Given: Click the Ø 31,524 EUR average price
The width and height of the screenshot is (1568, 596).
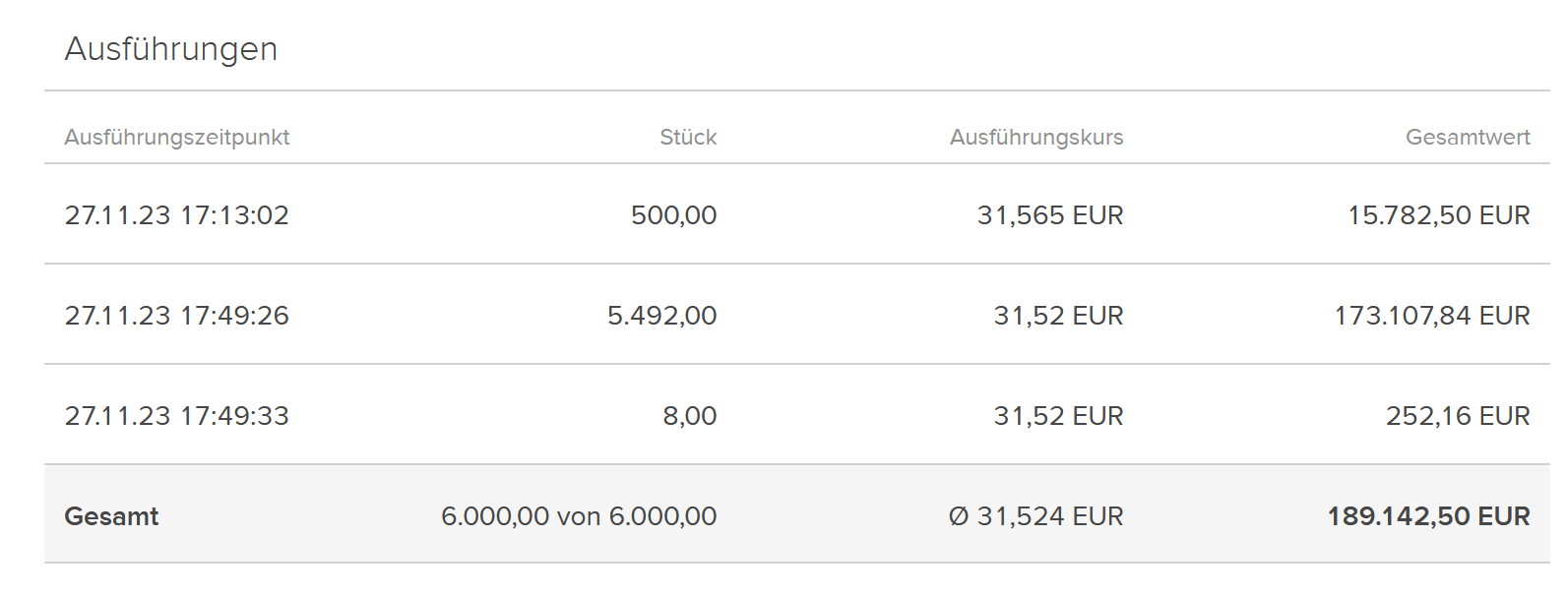Looking at the screenshot, I should [x=1035, y=516].
